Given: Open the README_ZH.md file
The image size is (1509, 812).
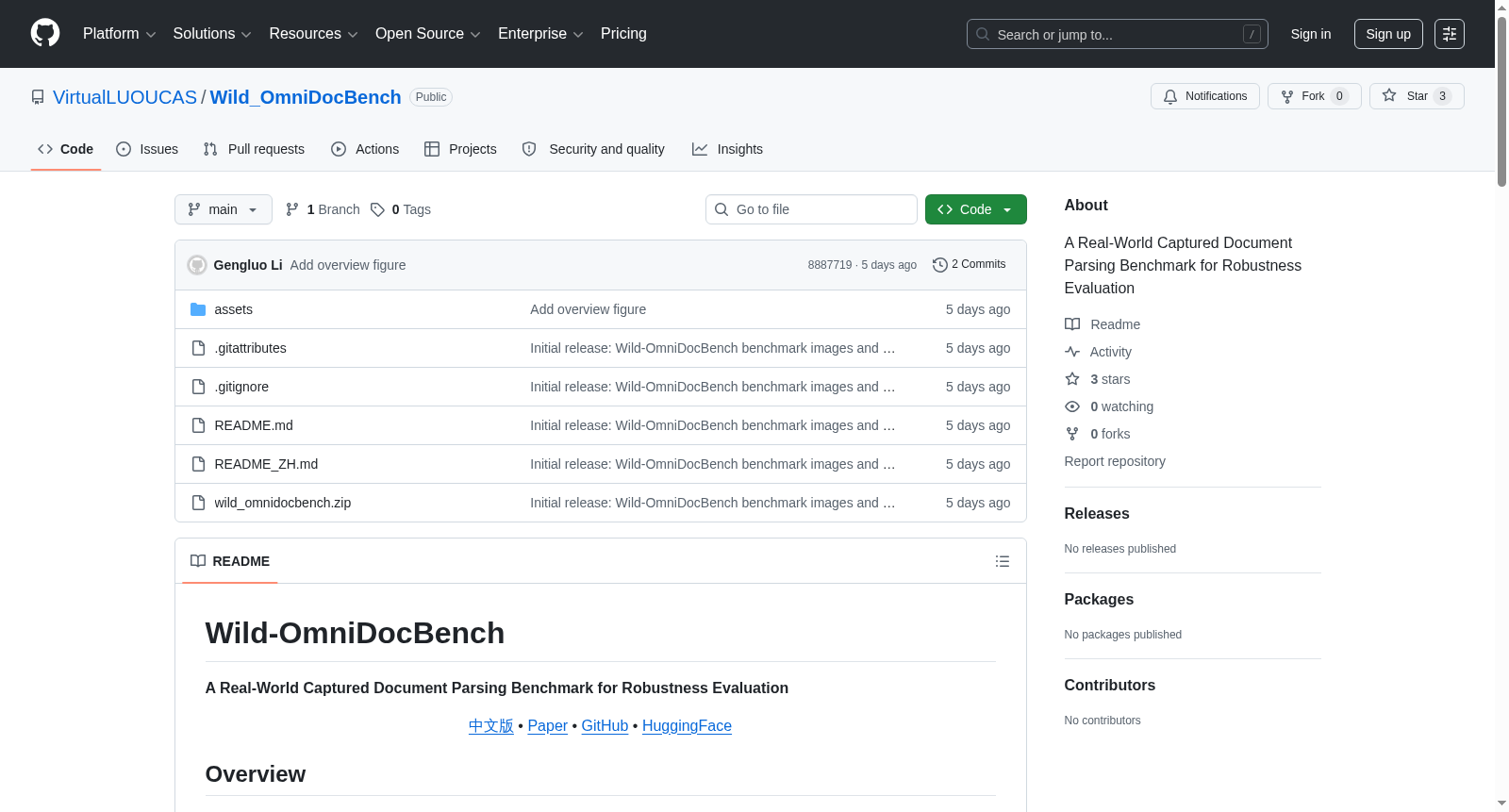Looking at the screenshot, I should (266, 464).
